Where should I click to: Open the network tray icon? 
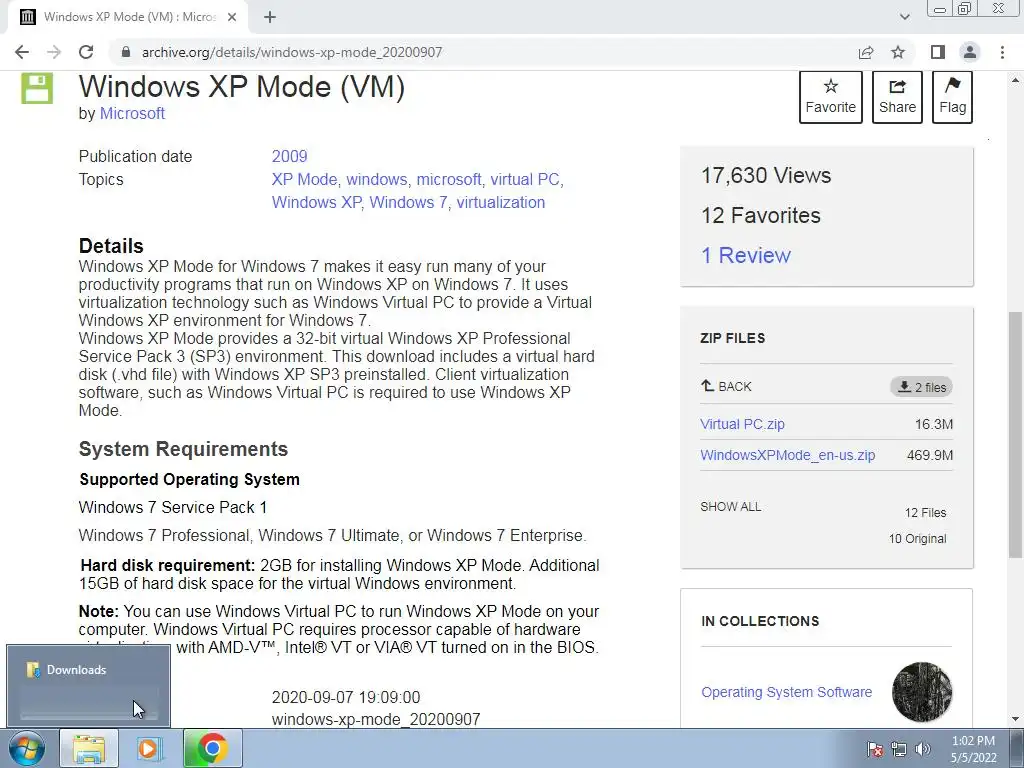click(899, 749)
